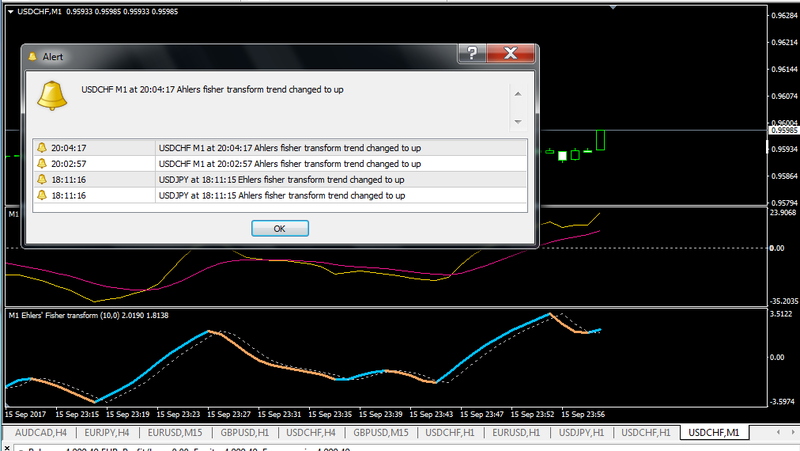Select the USDJPY Ahlers fisher transform alert row

[x=282, y=195]
